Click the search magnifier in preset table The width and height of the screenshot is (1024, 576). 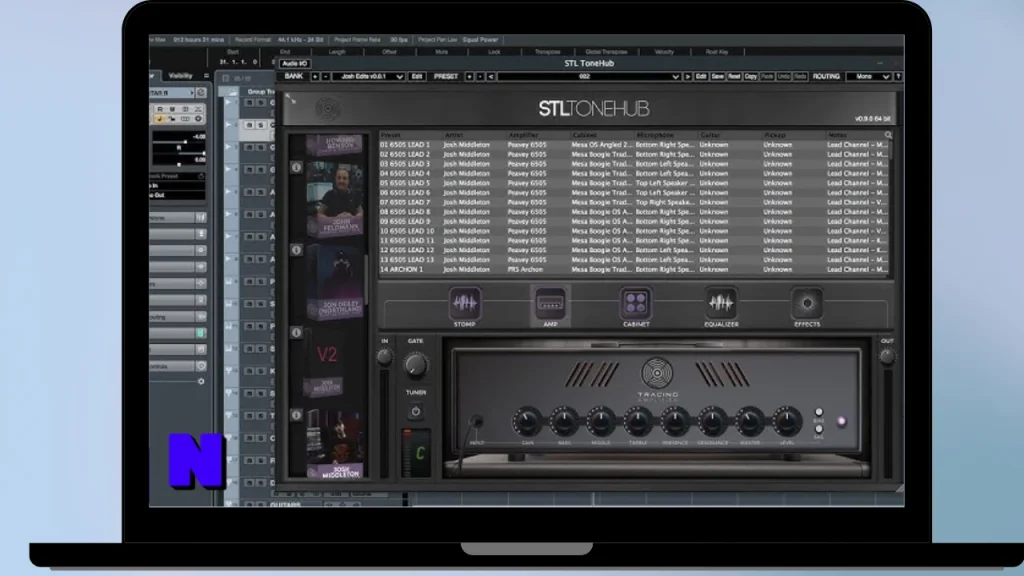click(x=888, y=135)
